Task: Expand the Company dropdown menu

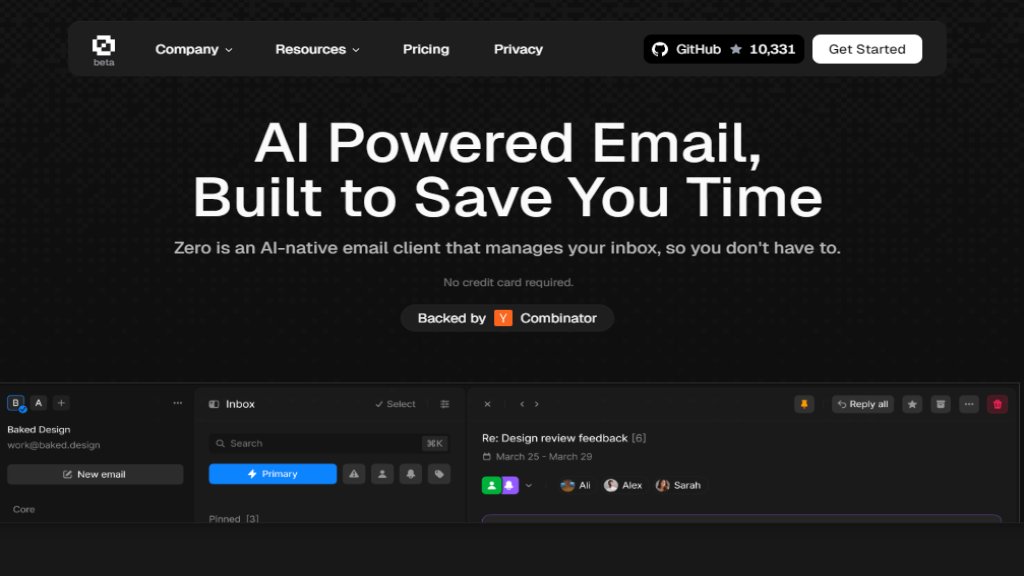Action: click(x=194, y=49)
